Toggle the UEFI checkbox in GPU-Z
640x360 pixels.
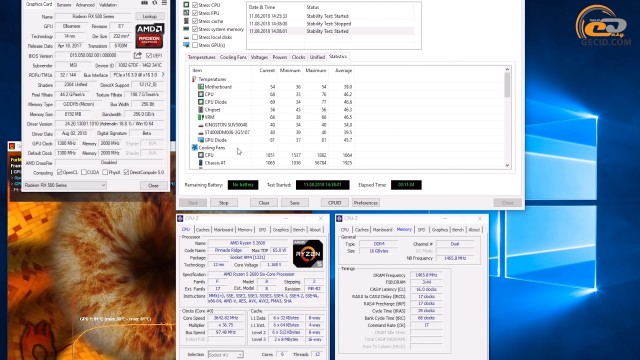[149, 55]
